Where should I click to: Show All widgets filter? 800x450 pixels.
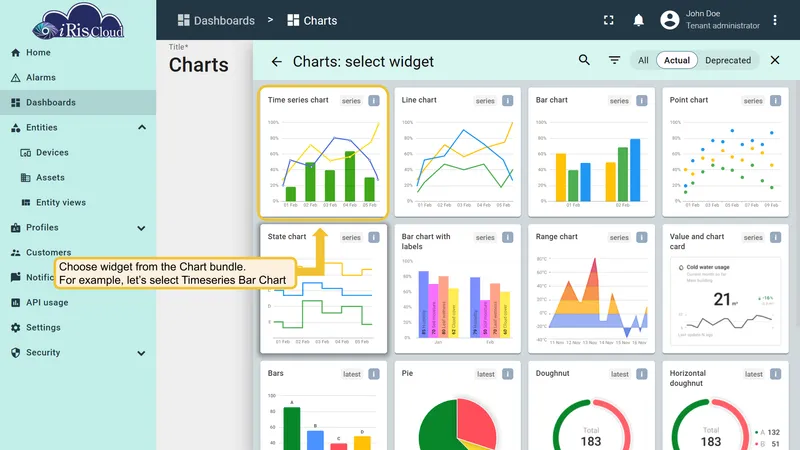643,60
